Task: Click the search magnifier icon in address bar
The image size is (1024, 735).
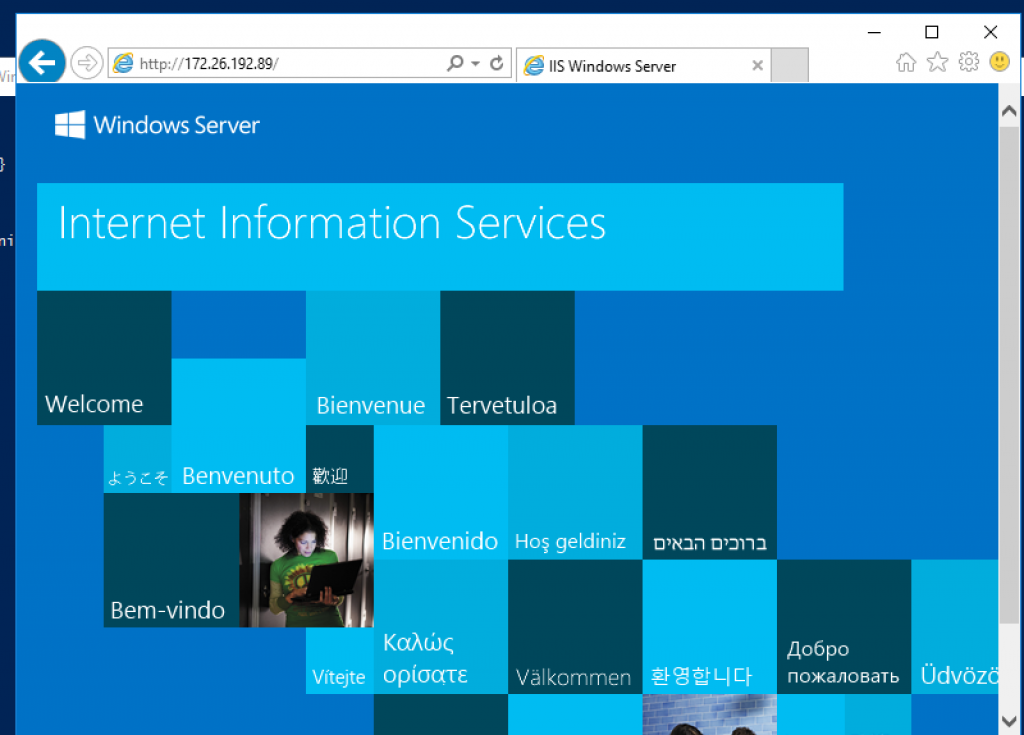Action: pos(455,63)
